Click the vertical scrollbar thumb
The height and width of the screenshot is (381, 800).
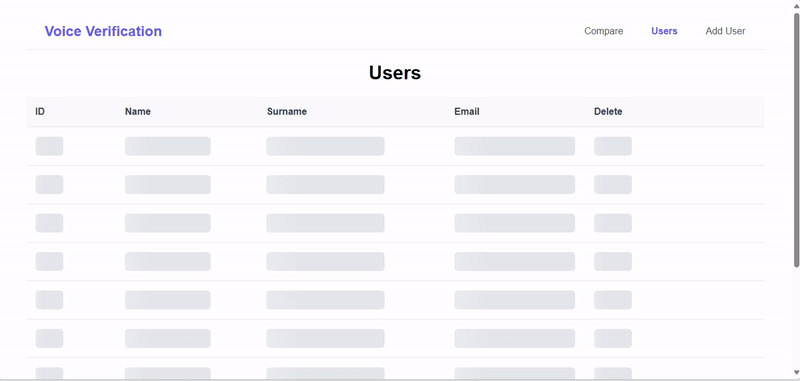click(796, 139)
